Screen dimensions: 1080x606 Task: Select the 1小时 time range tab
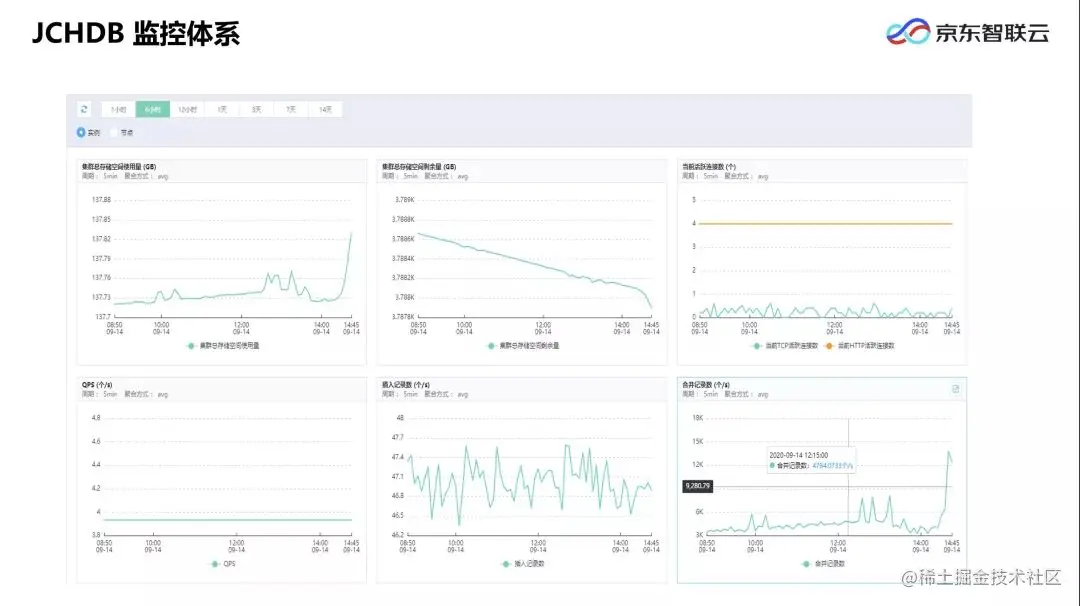click(x=118, y=109)
